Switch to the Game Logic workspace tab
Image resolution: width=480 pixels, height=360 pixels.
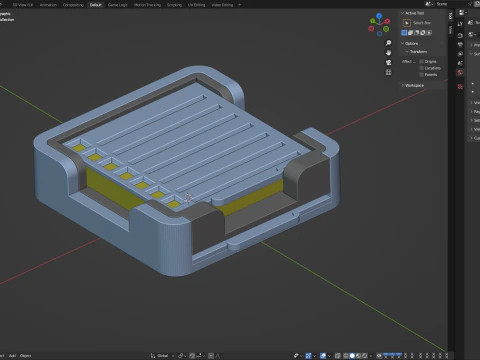[x=118, y=5]
